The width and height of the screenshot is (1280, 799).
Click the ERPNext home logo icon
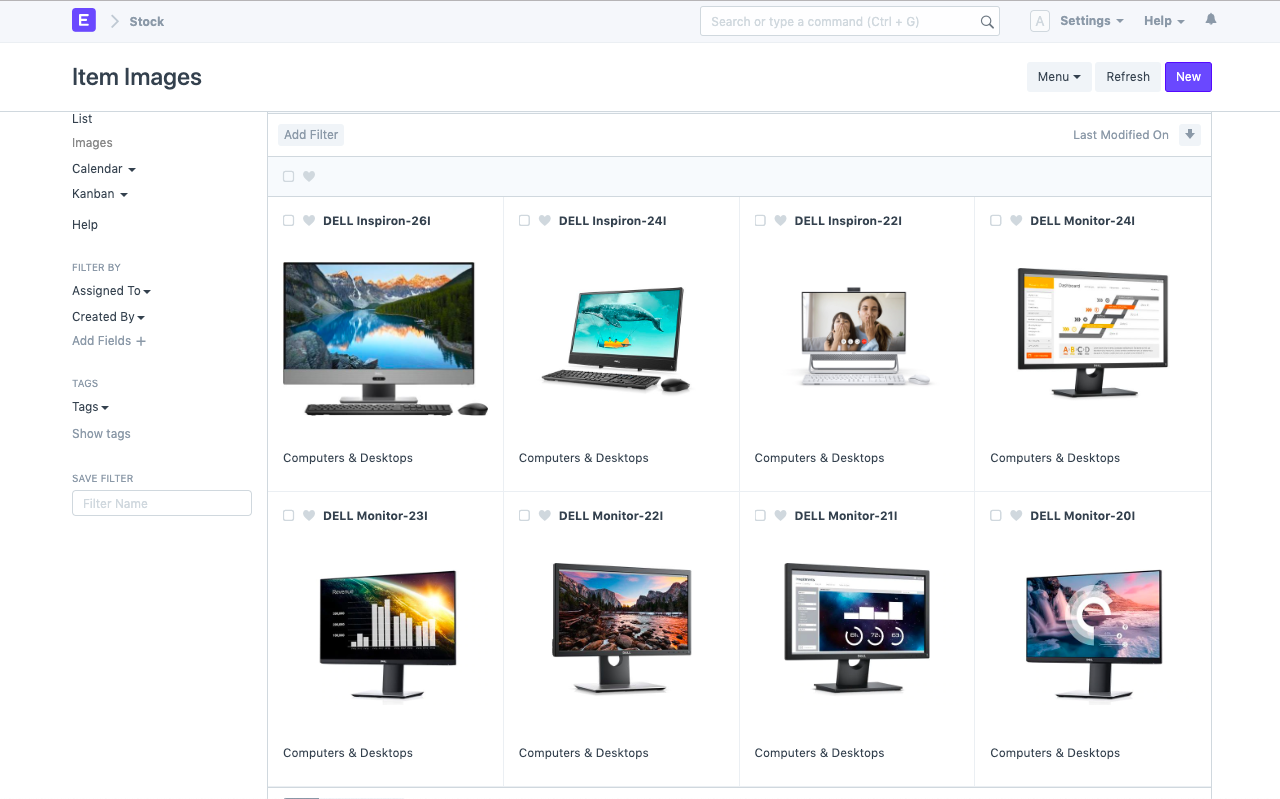[84, 20]
